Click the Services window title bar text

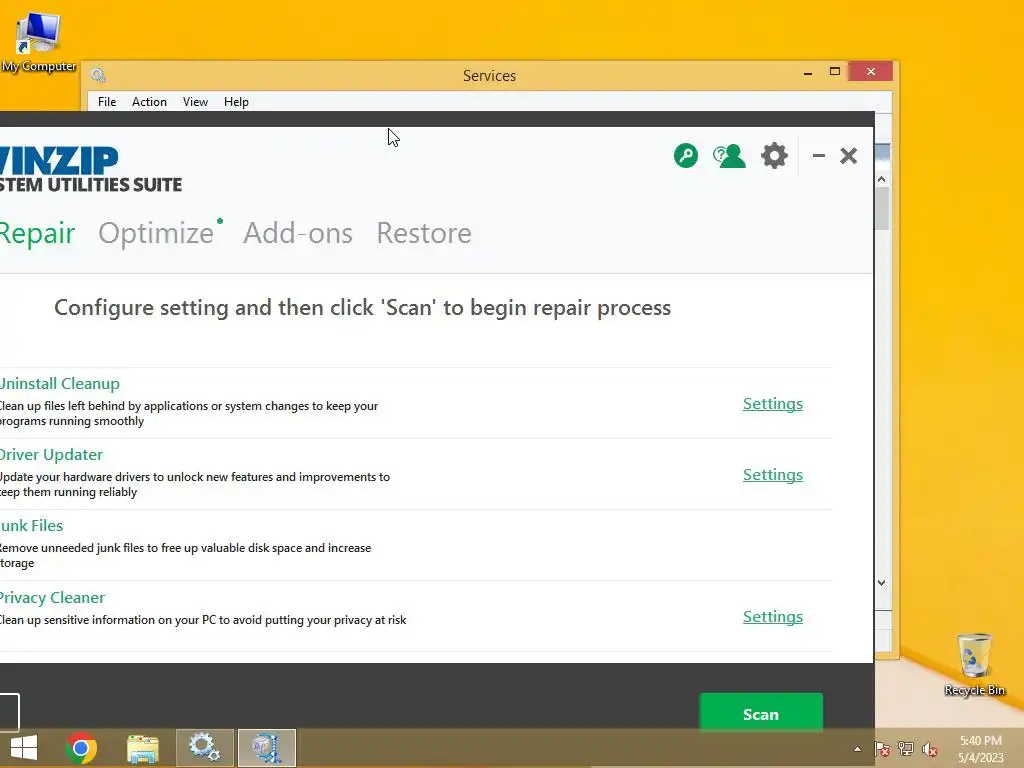pyautogui.click(x=489, y=76)
